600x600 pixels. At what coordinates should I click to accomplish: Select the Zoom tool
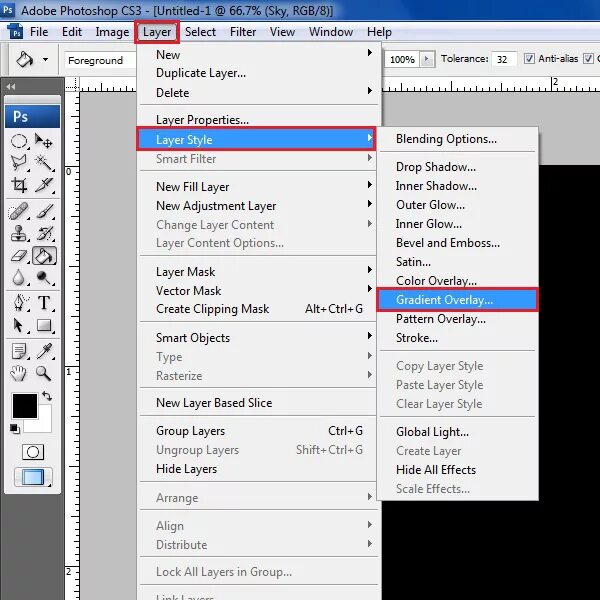44,373
